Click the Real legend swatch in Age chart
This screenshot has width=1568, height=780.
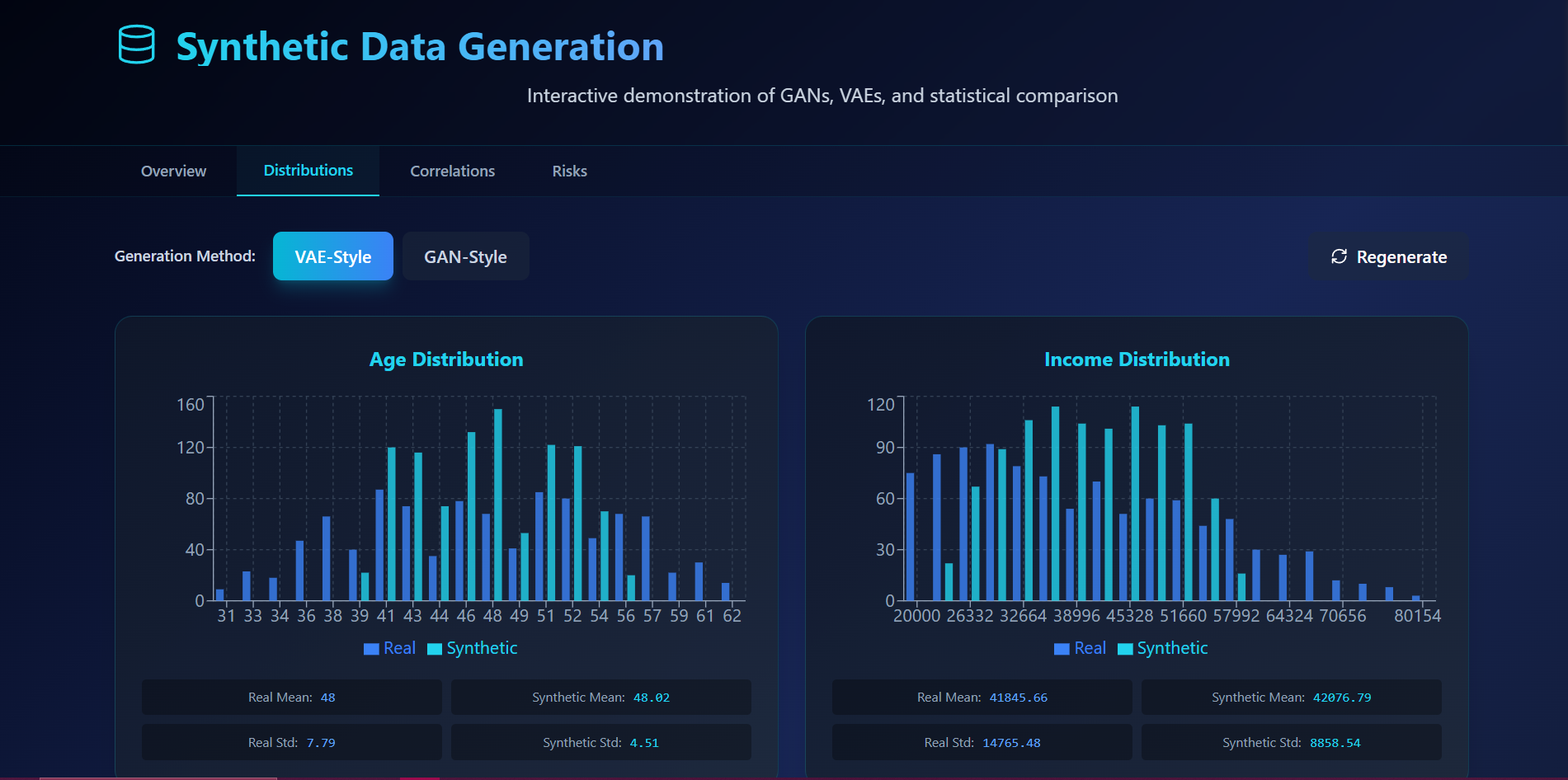(x=371, y=649)
